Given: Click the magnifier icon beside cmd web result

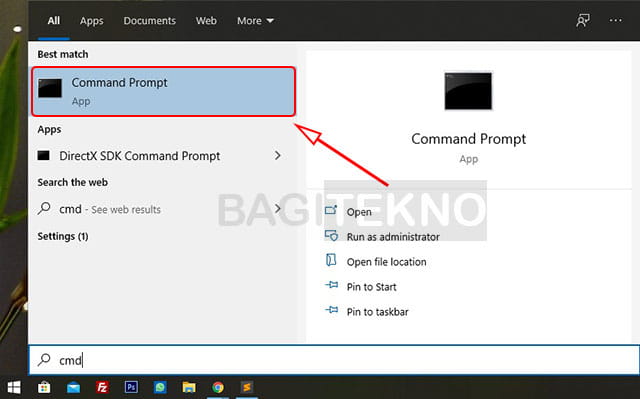Looking at the screenshot, I should pyautogui.click(x=44, y=208).
